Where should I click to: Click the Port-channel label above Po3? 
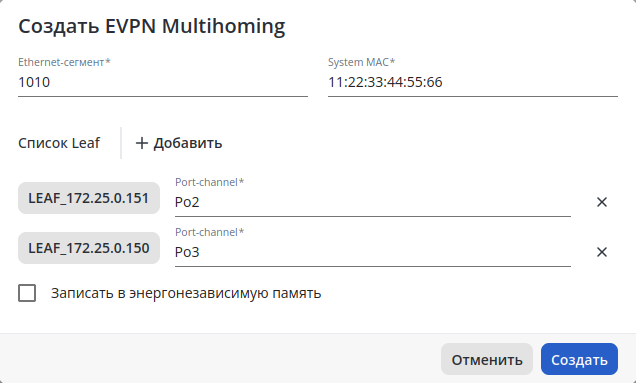click(210, 232)
